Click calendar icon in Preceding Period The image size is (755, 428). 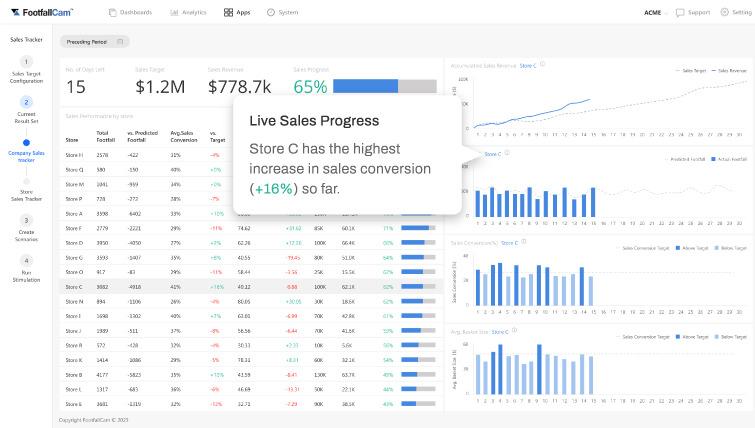[x=120, y=42]
